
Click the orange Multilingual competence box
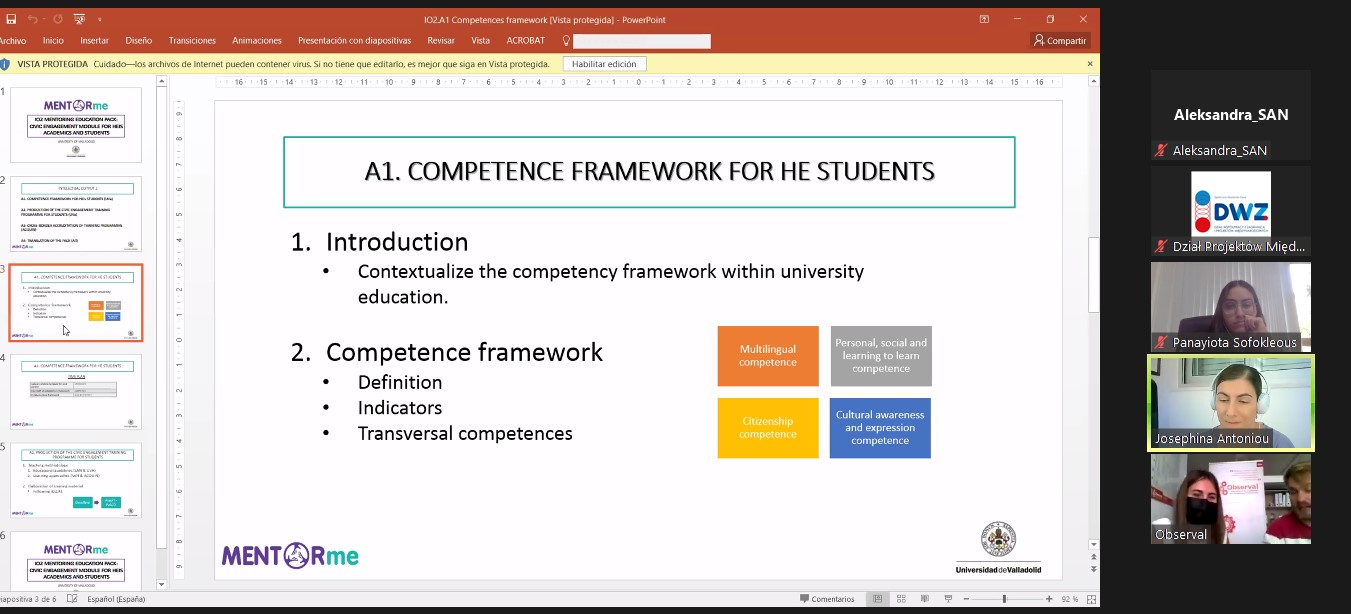tap(768, 356)
